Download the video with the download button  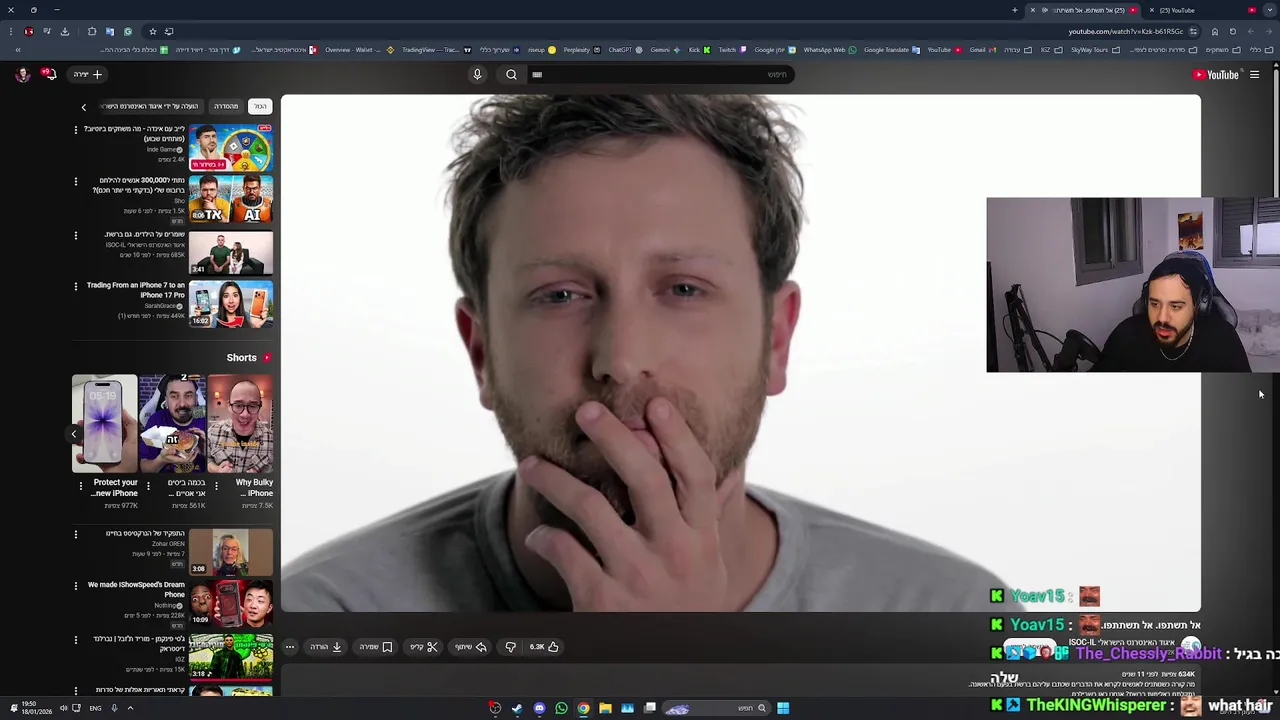(x=326, y=647)
